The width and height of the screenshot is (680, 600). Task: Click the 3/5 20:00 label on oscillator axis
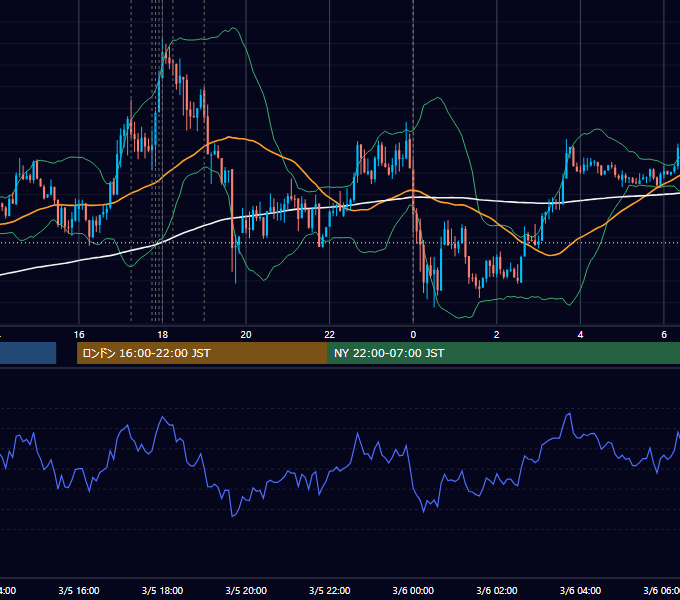pos(246,590)
